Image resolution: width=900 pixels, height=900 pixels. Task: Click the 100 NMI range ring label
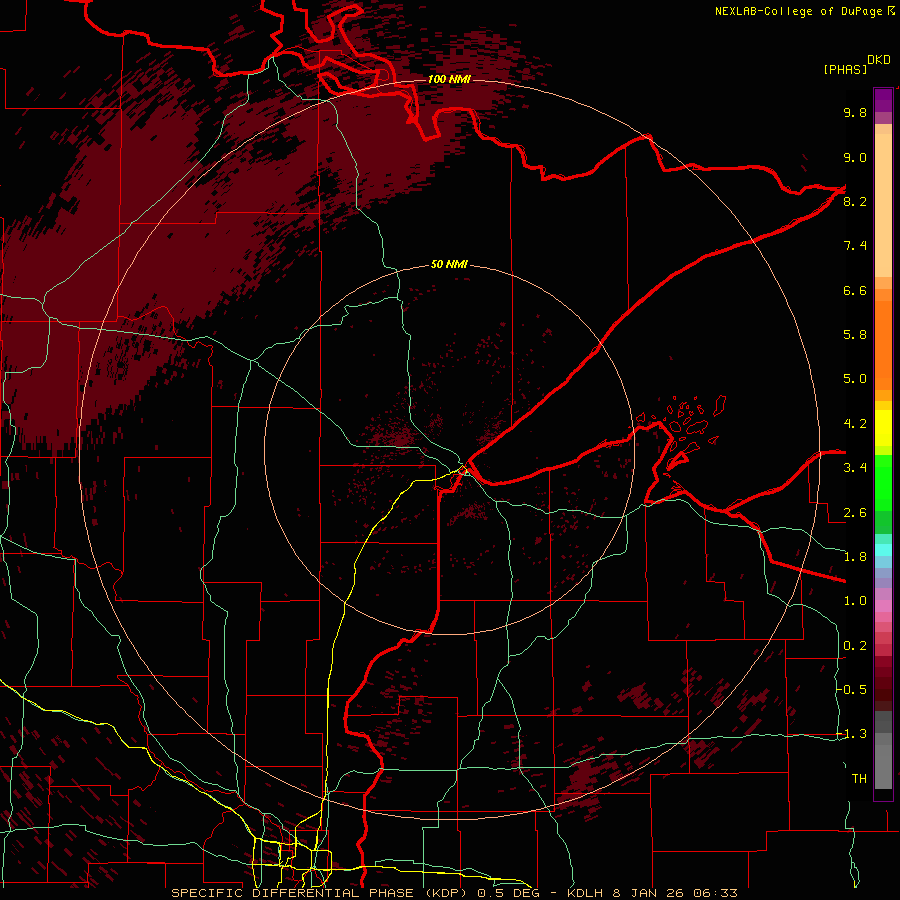(x=449, y=79)
